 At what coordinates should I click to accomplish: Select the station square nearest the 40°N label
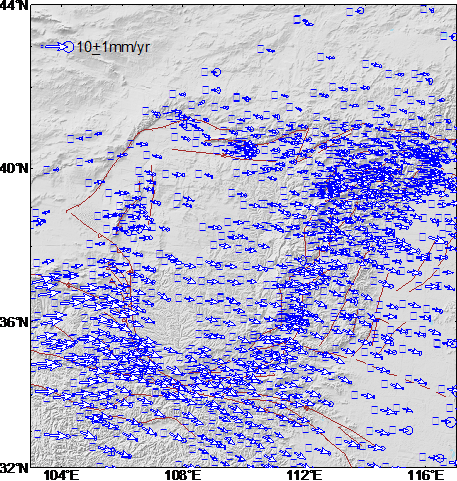[47, 170]
